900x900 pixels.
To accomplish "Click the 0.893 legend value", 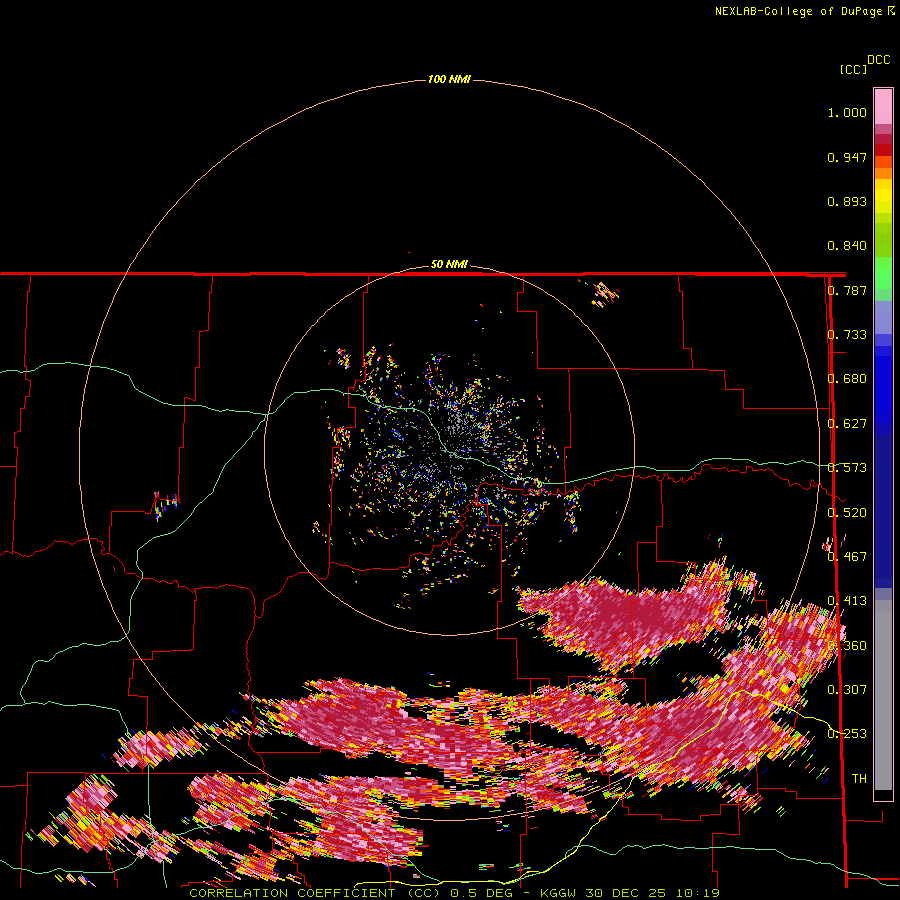I will coord(847,201).
